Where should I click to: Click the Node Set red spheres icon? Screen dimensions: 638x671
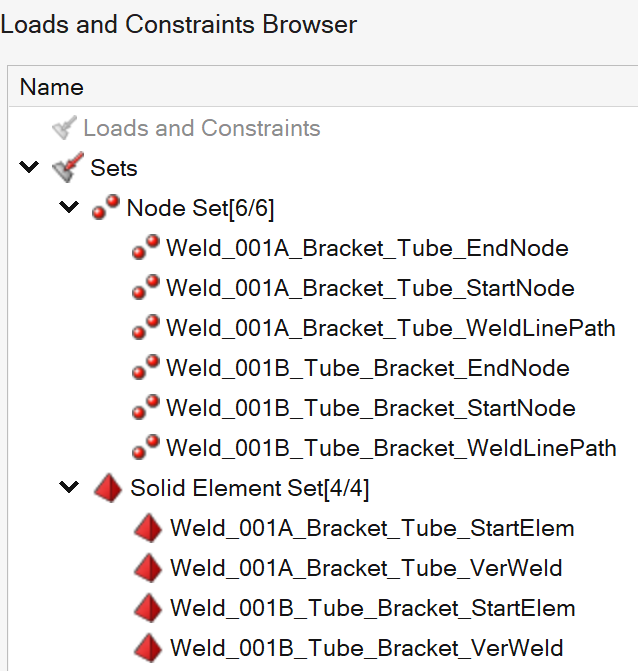[x=105, y=208]
